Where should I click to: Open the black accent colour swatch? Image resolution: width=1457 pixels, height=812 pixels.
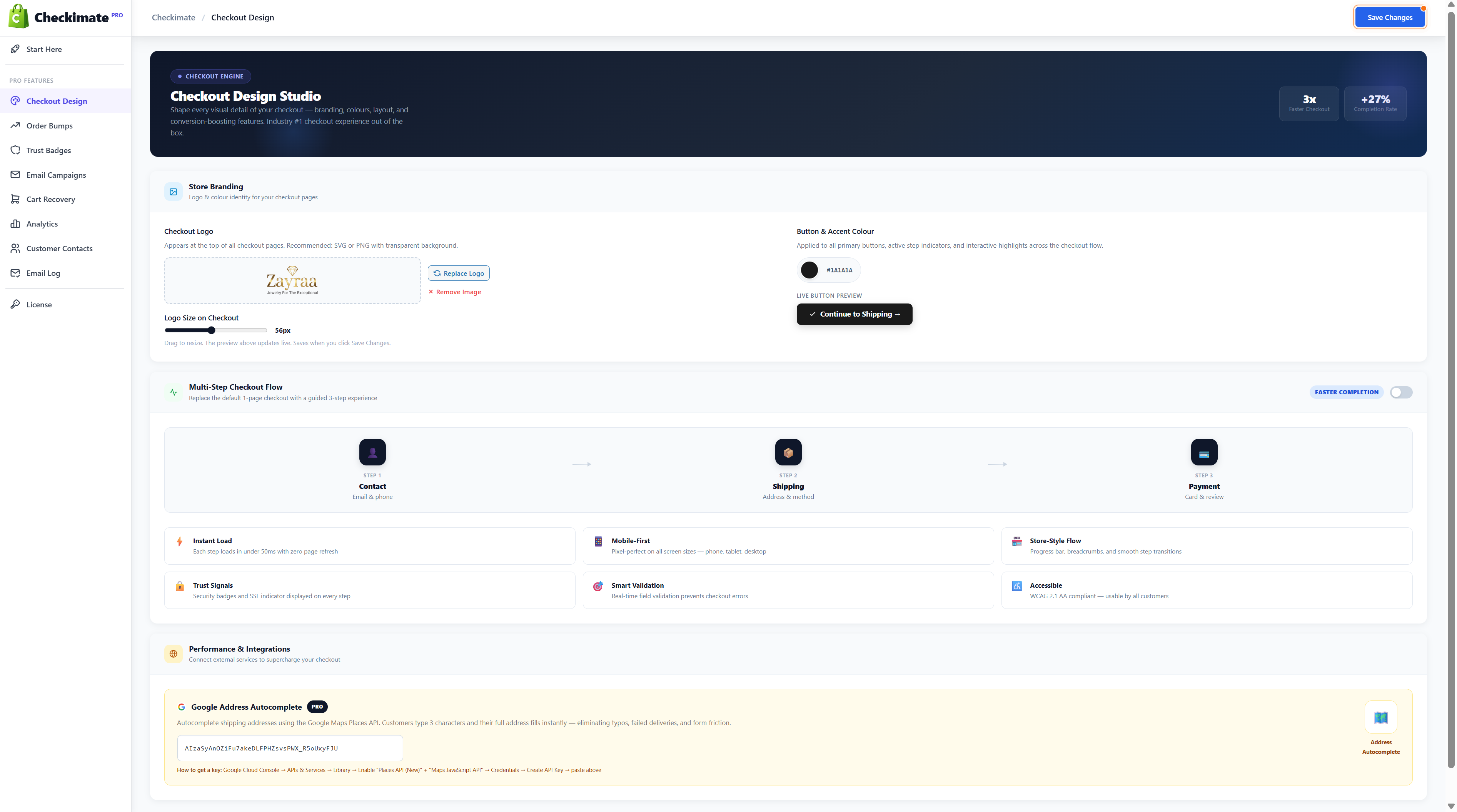[809, 270]
